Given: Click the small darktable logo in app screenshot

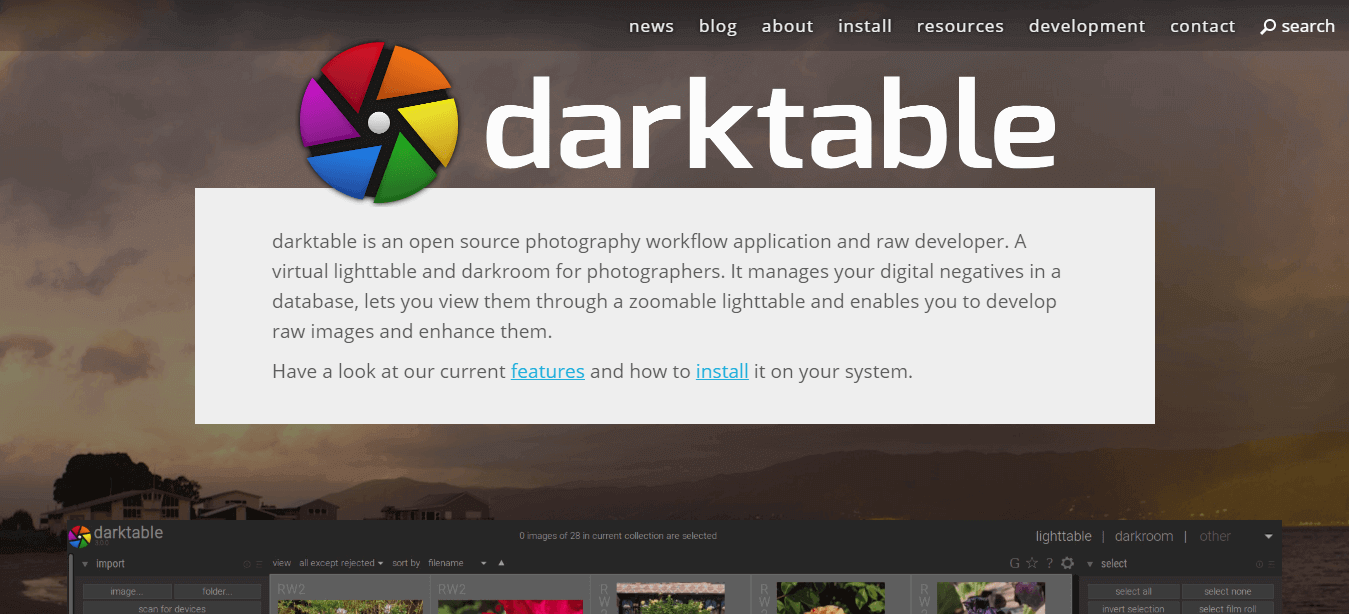Looking at the screenshot, I should [80, 537].
